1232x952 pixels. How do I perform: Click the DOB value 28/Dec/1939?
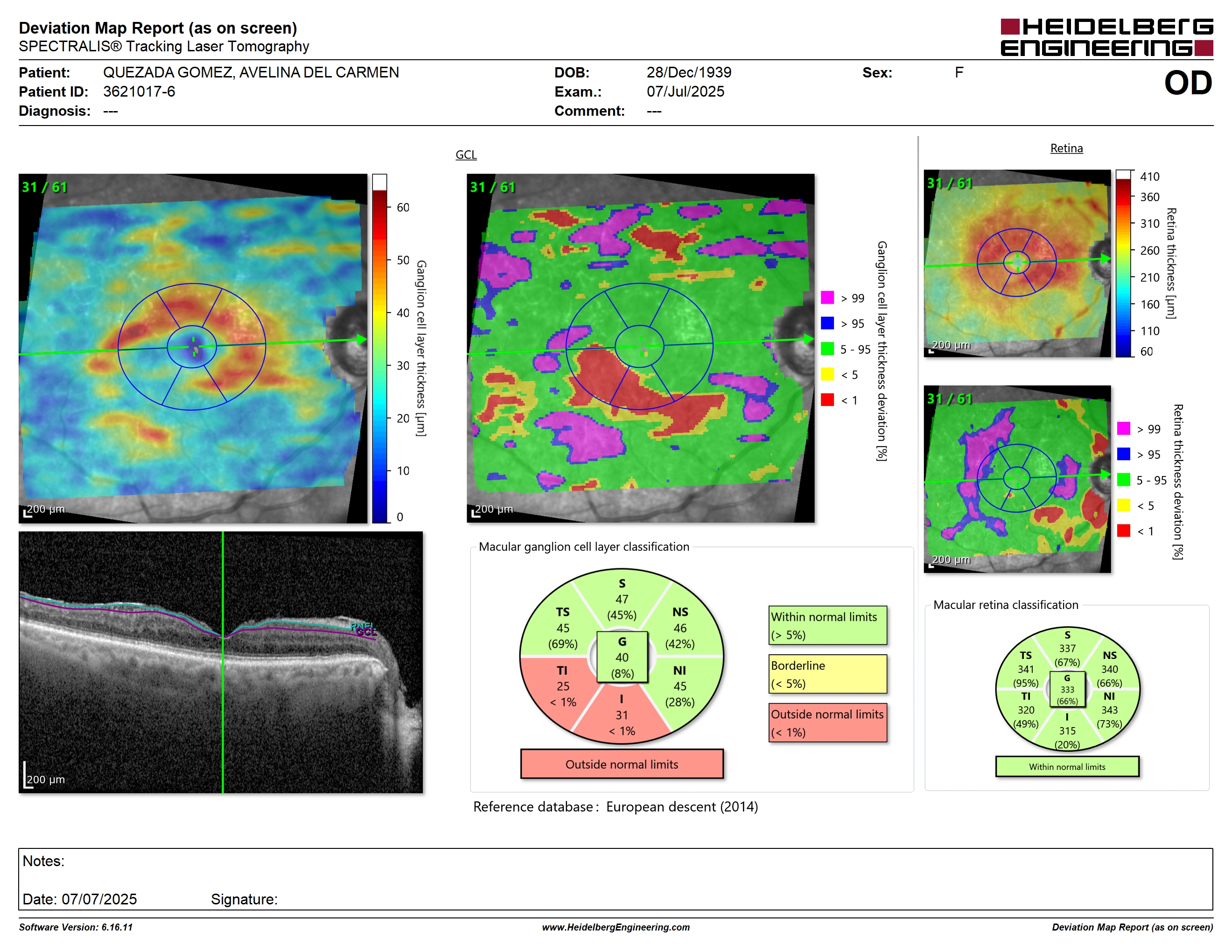pos(689,72)
